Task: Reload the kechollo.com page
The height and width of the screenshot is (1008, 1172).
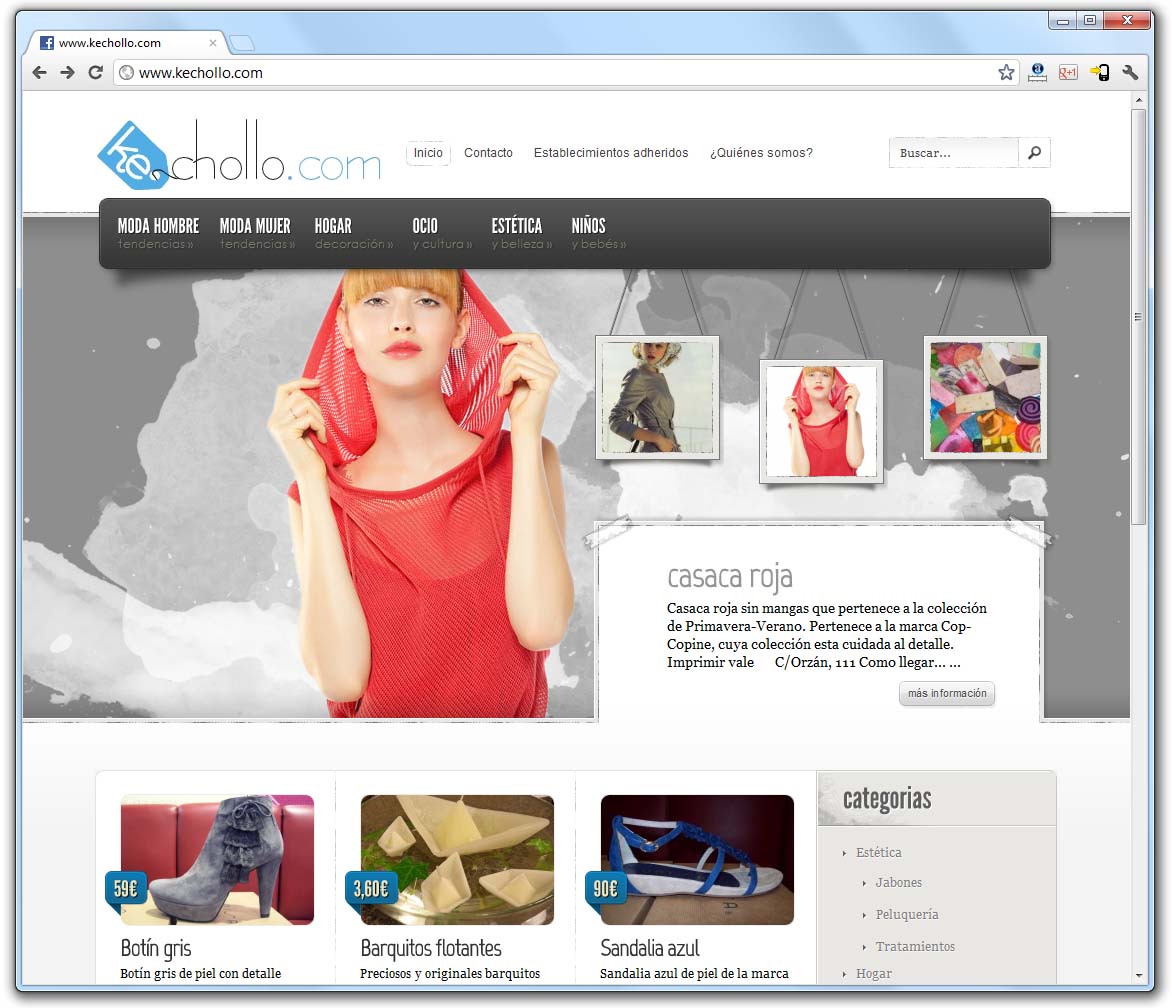Action: pyautogui.click(x=96, y=72)
